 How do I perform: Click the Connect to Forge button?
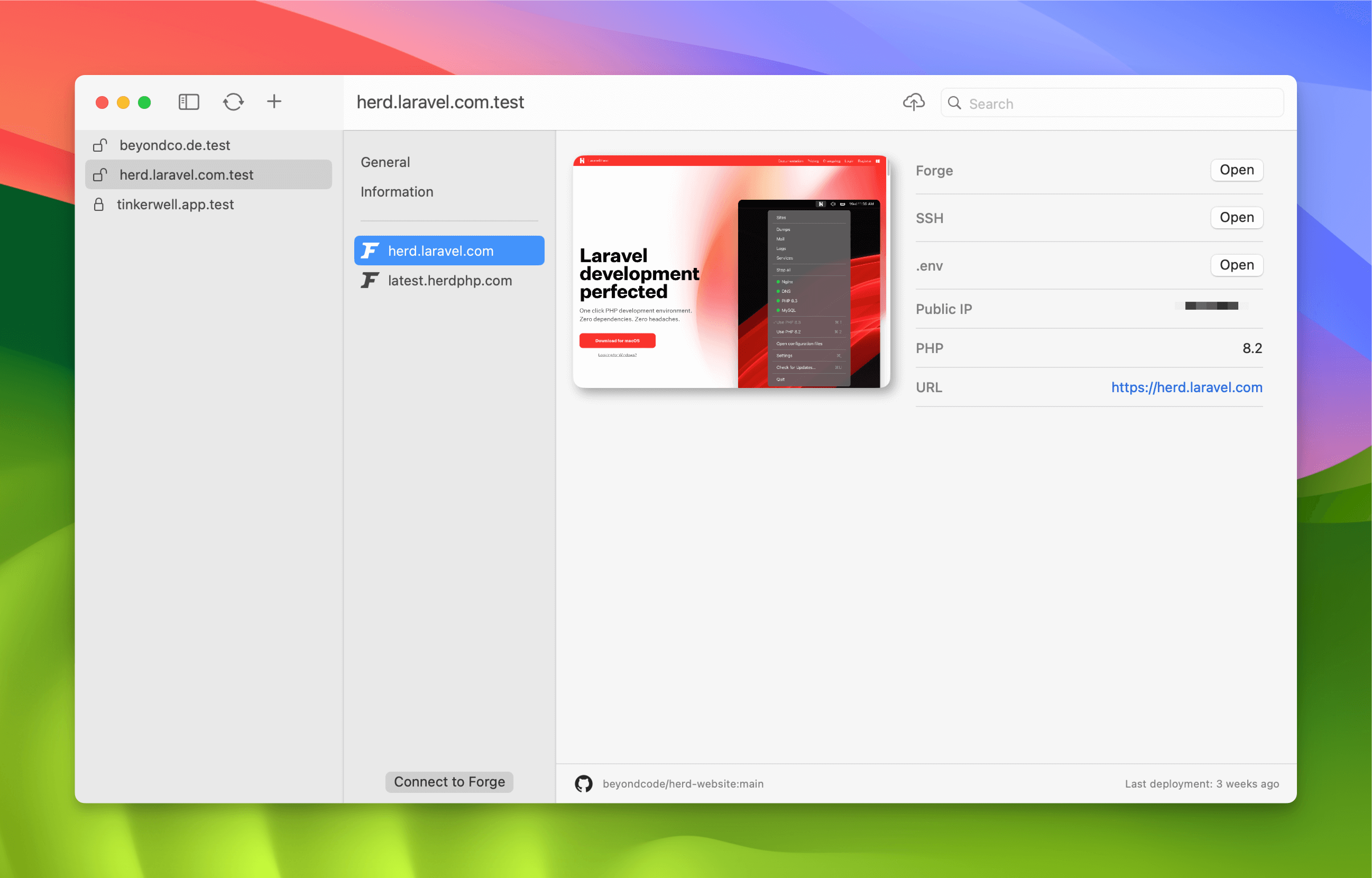[449, 782]
